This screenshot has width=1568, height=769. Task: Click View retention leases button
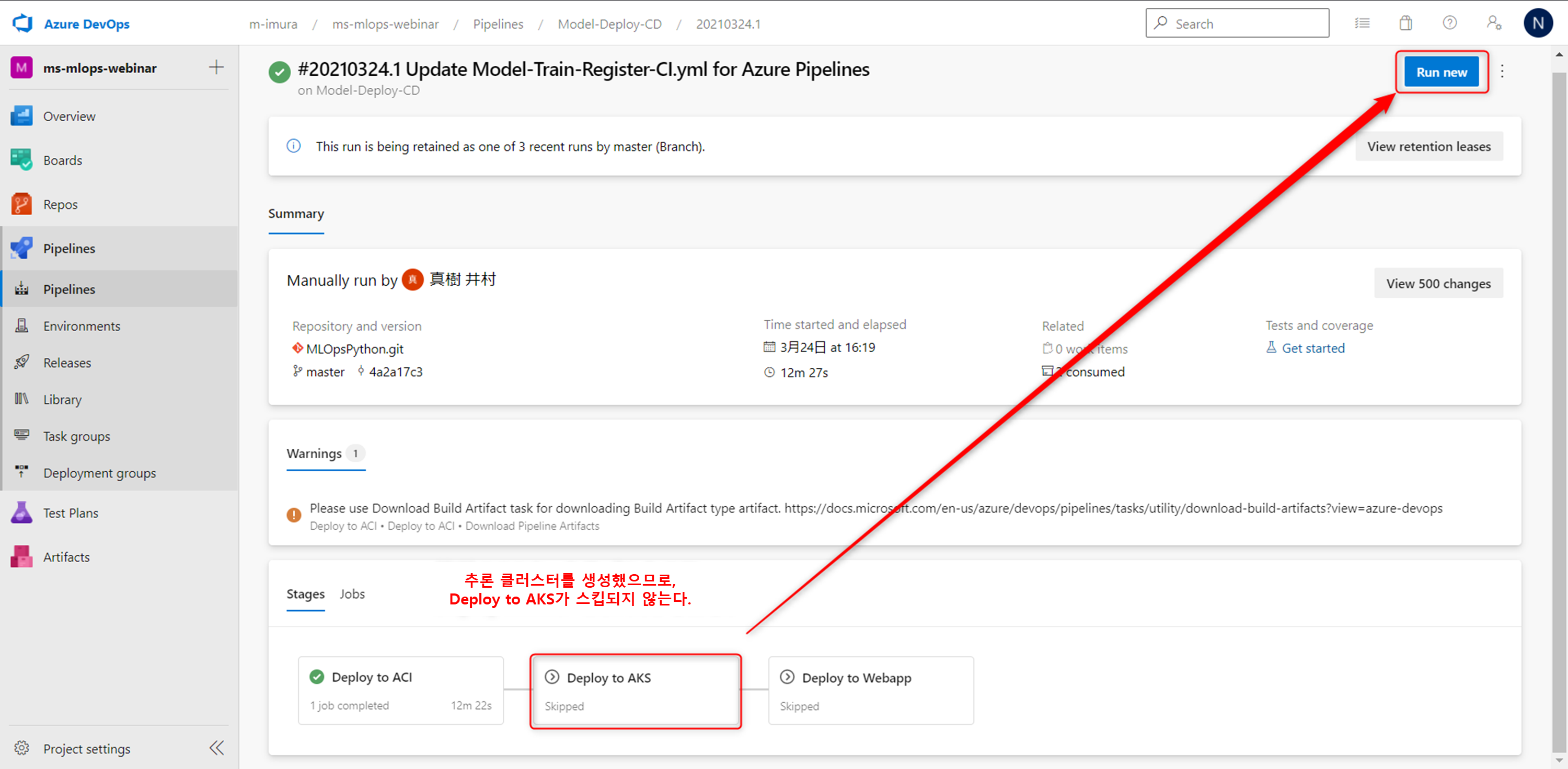click(1428, 147)
